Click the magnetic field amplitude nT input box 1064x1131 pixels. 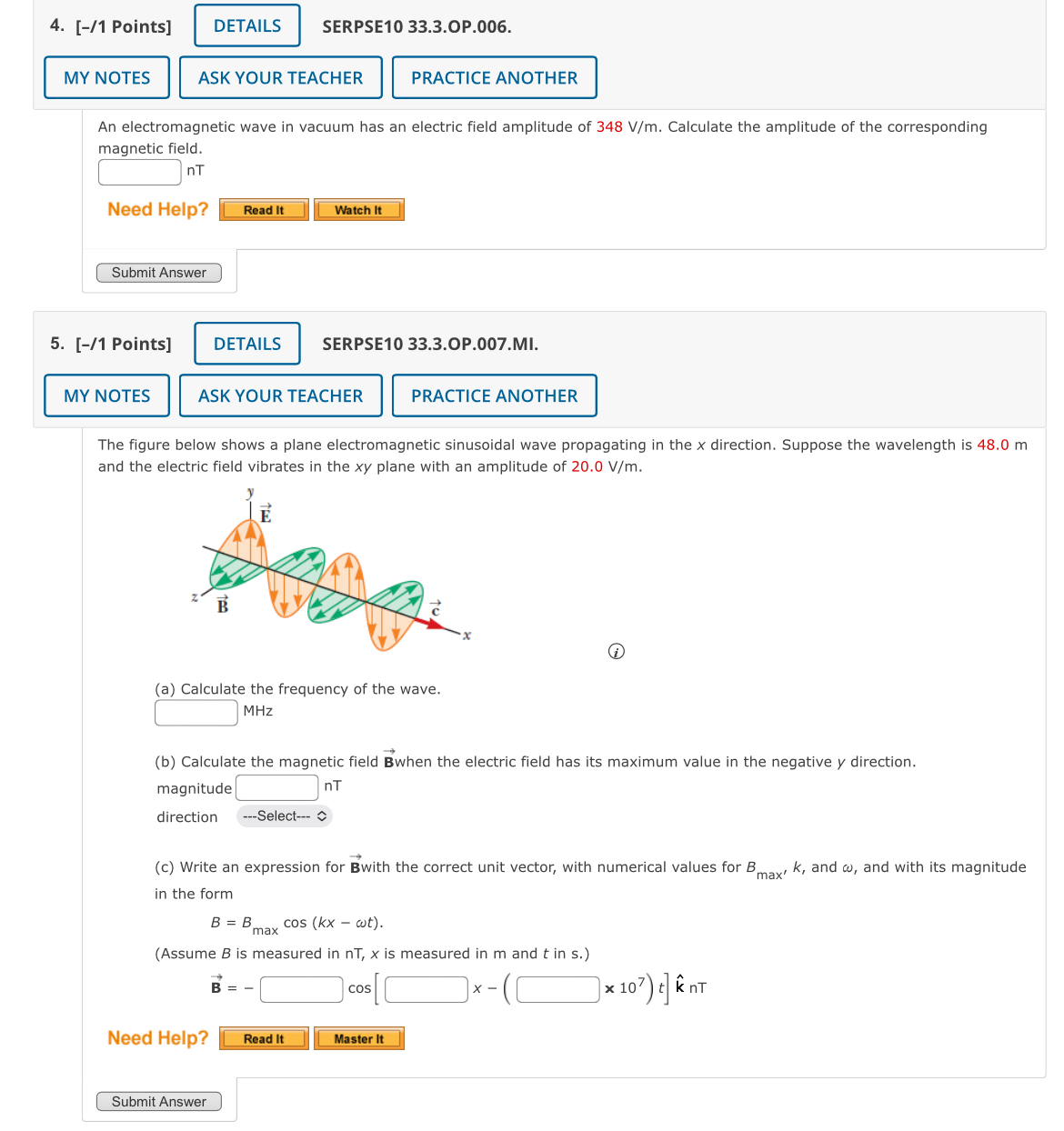(x=139, y=172)
